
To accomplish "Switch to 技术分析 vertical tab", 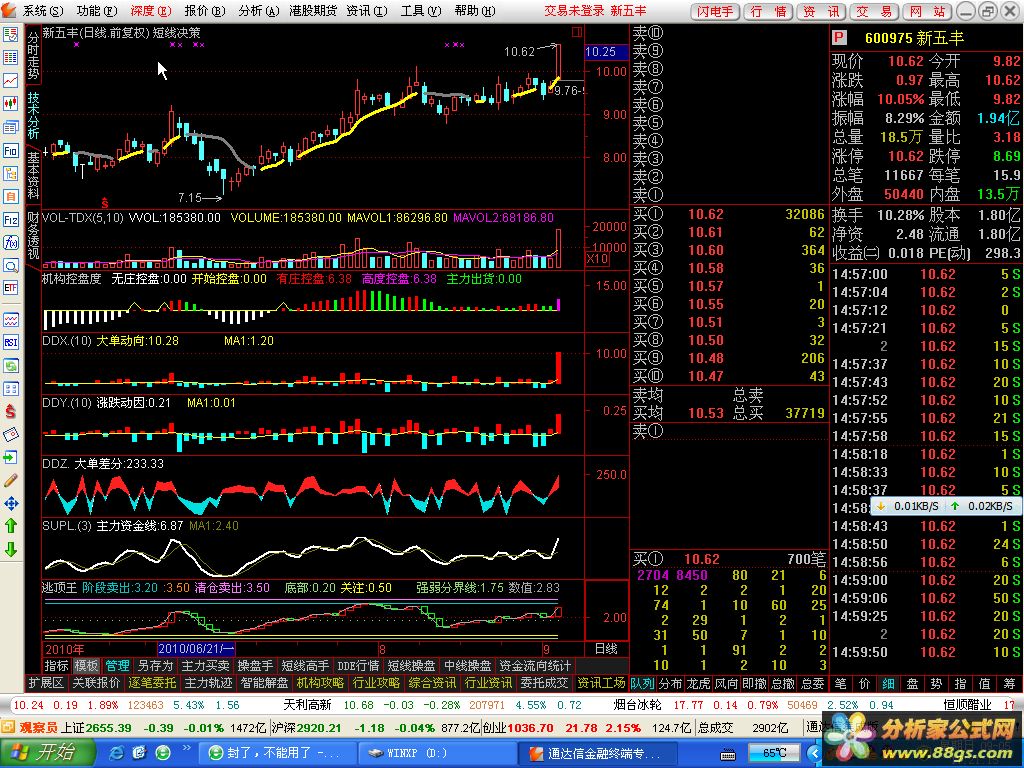I will tap(33, 115).
